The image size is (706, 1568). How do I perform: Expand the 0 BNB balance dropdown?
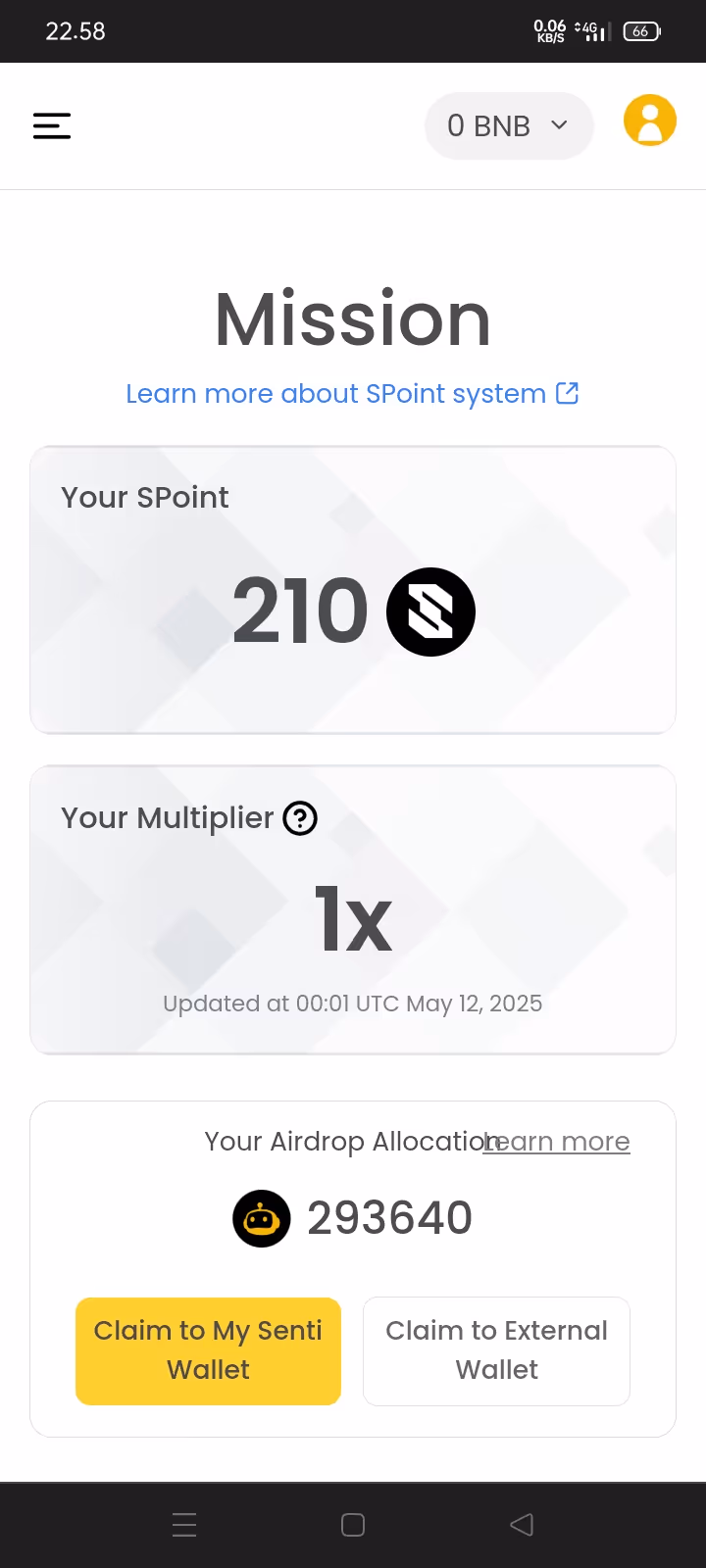[508, 125]
